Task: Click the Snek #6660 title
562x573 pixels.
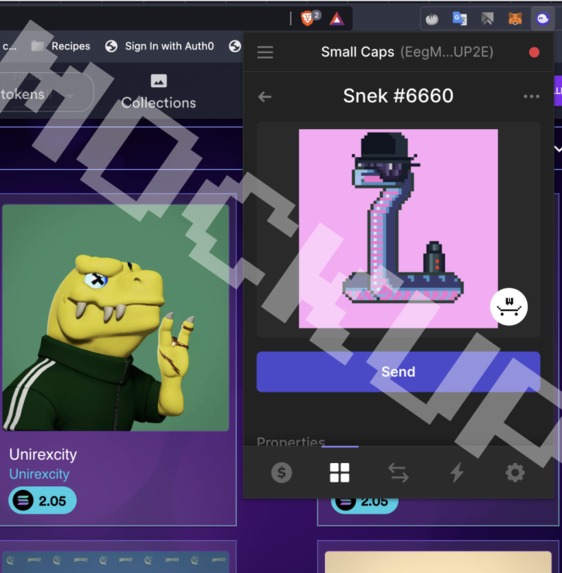Action: [398, 96]
